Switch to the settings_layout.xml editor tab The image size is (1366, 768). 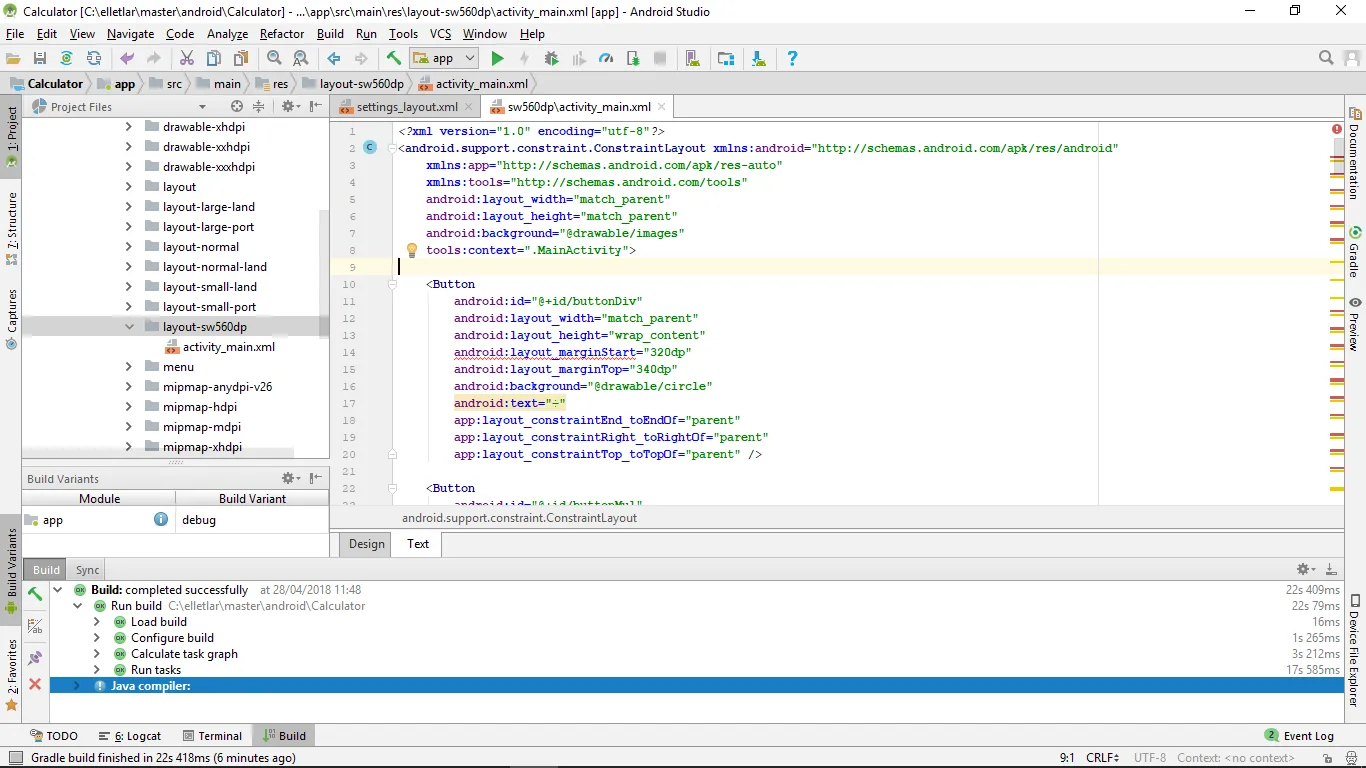[406, 107]
